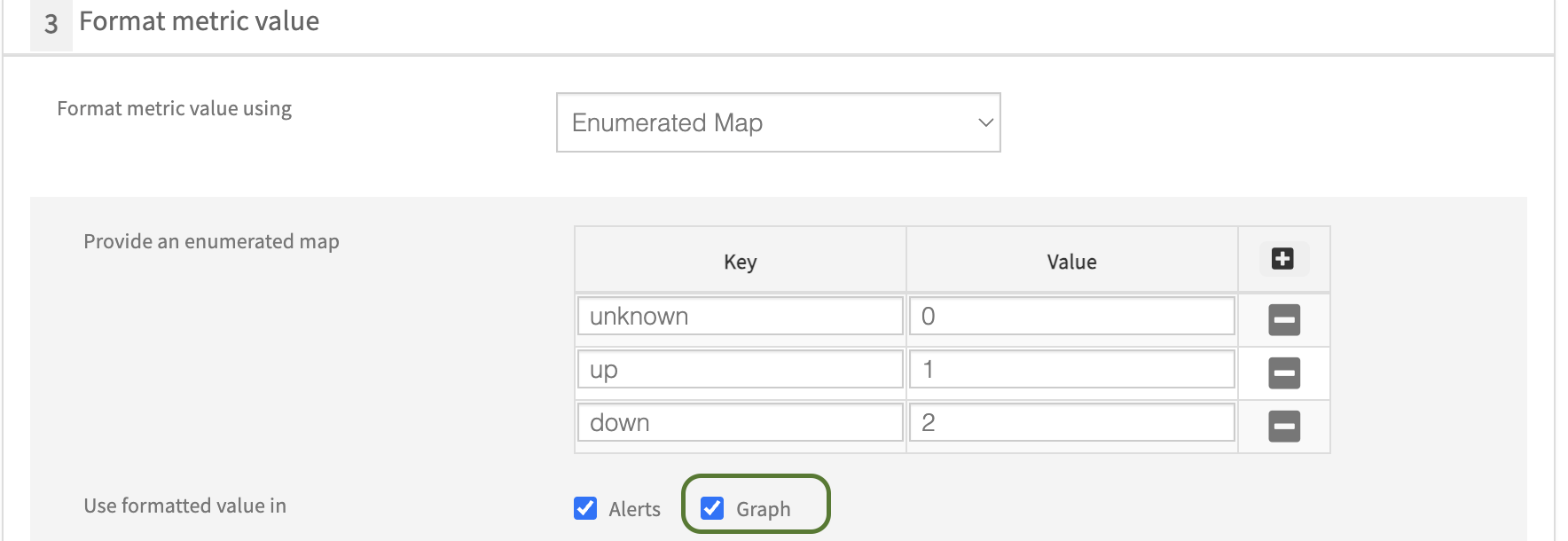Uncheck the Alerts checkbox
This screenshot has width=1568, height=541.
(x=585, y=508)
